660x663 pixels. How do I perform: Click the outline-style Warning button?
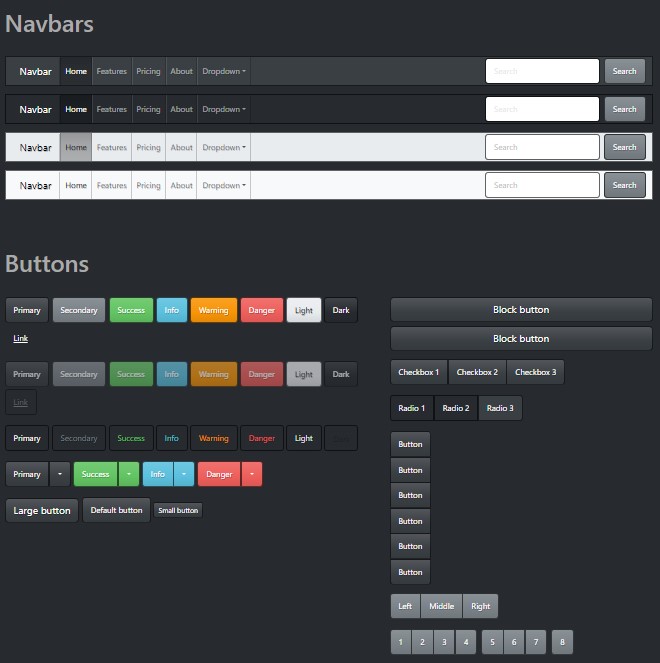(213, 438)
